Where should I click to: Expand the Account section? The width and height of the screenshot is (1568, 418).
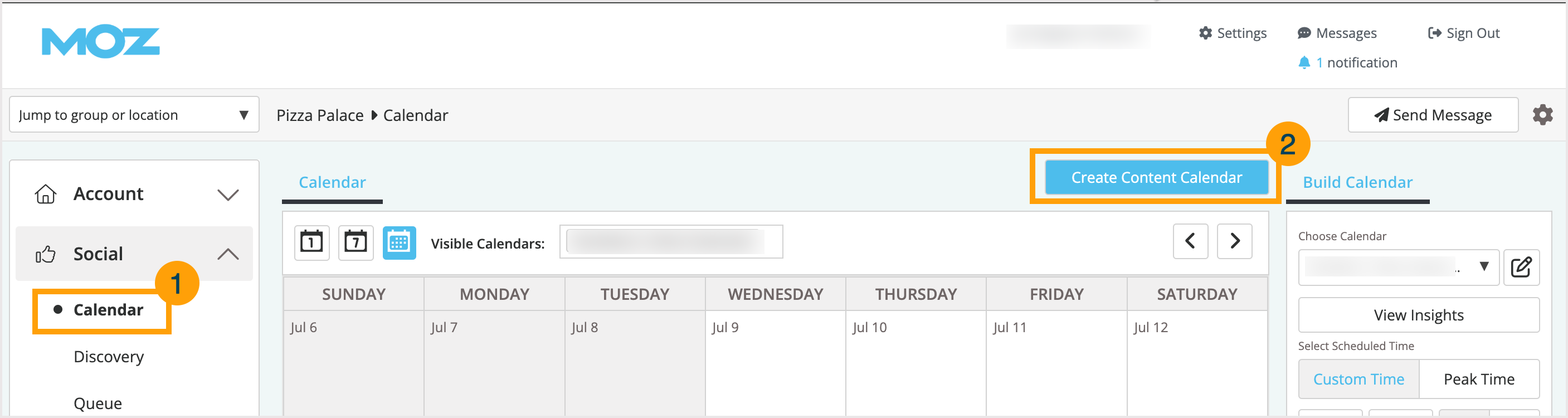pyautogui.click(x=229, y=193)
